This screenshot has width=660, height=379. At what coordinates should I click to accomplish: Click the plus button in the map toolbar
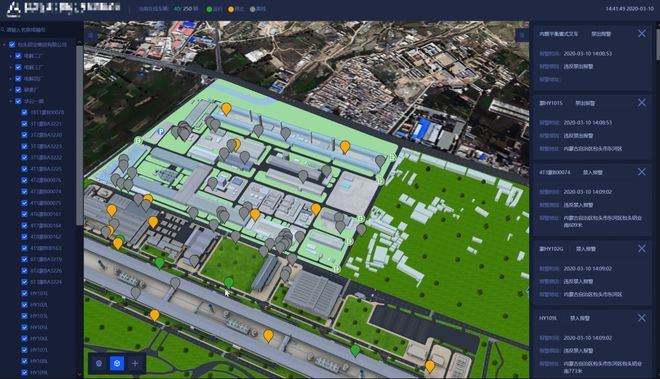pyautogui.click(x=135, y=363)
